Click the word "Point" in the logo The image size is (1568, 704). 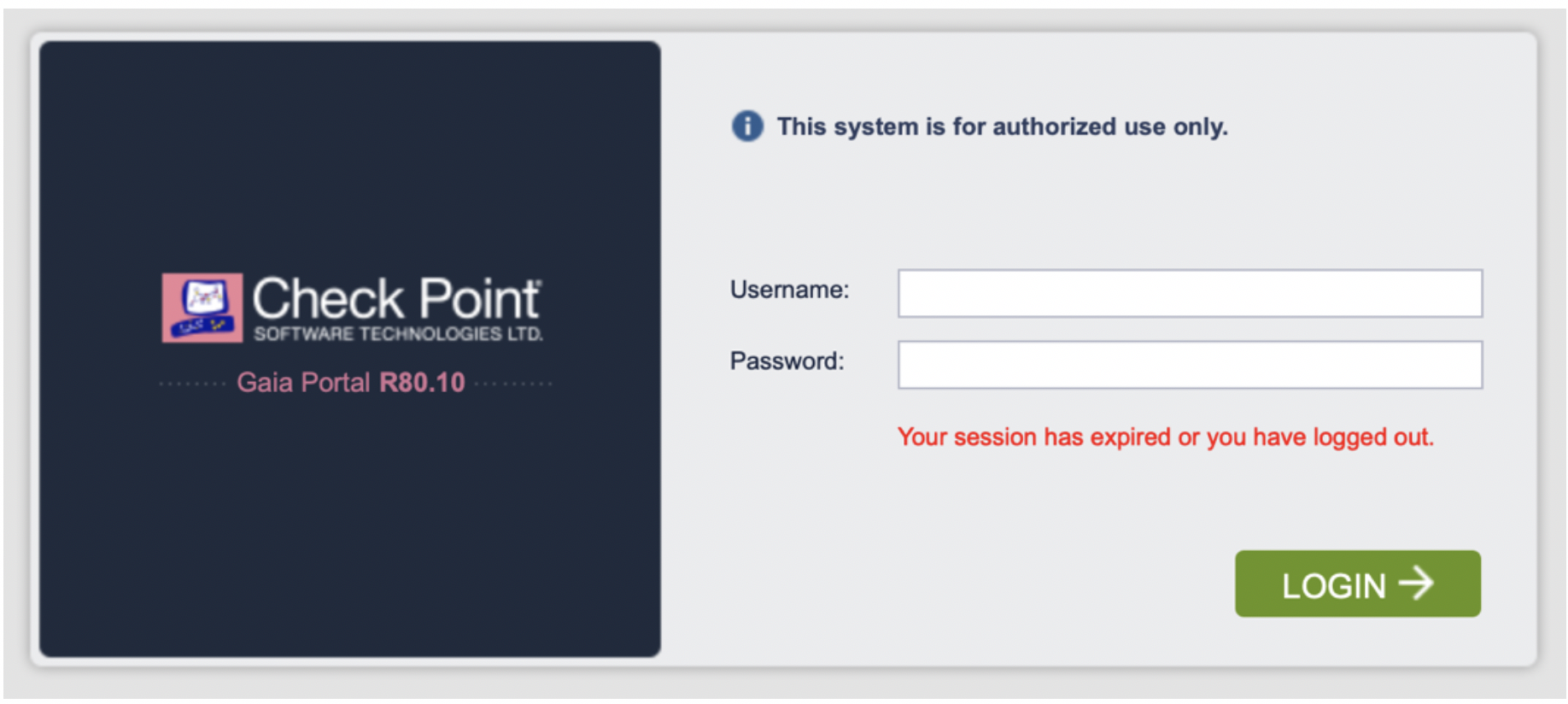pyautogui.click(x=479, y=299)
